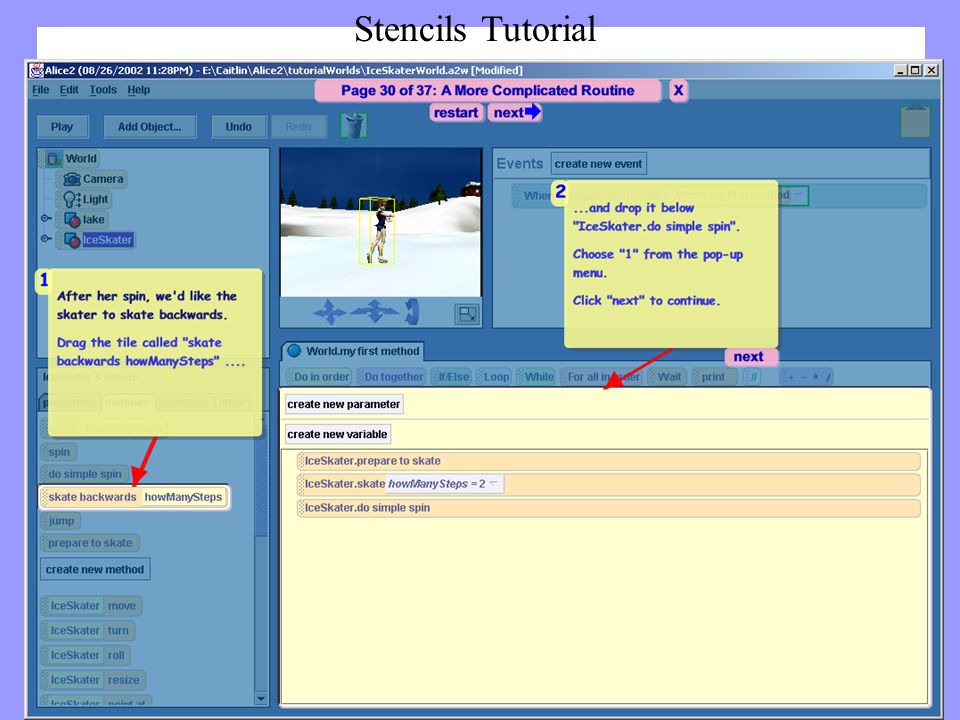Click the blue globe icon on World.my first method tab
Image resolution: width=960 pixels, height=720 pixels.
click(294, 351)
